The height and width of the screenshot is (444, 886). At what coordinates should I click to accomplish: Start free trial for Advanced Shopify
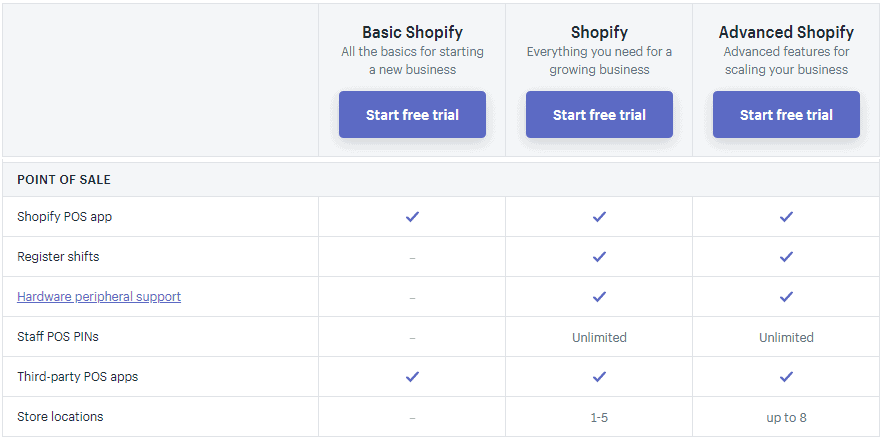pyautogui.click(x=786, y=115)
